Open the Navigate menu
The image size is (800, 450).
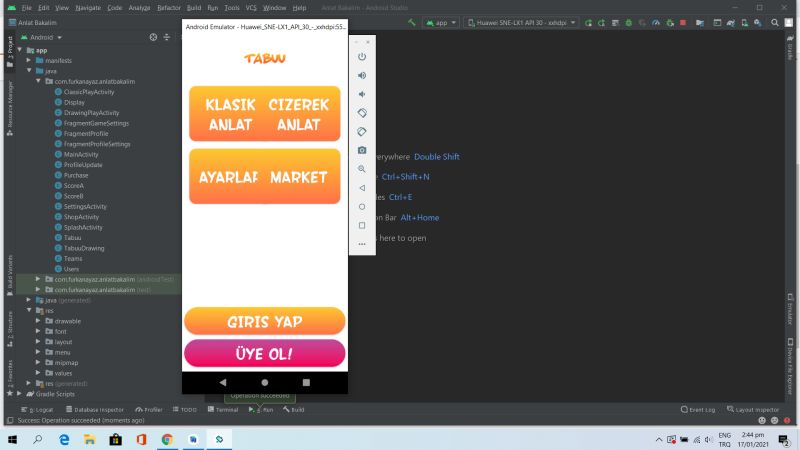[88, 8]
